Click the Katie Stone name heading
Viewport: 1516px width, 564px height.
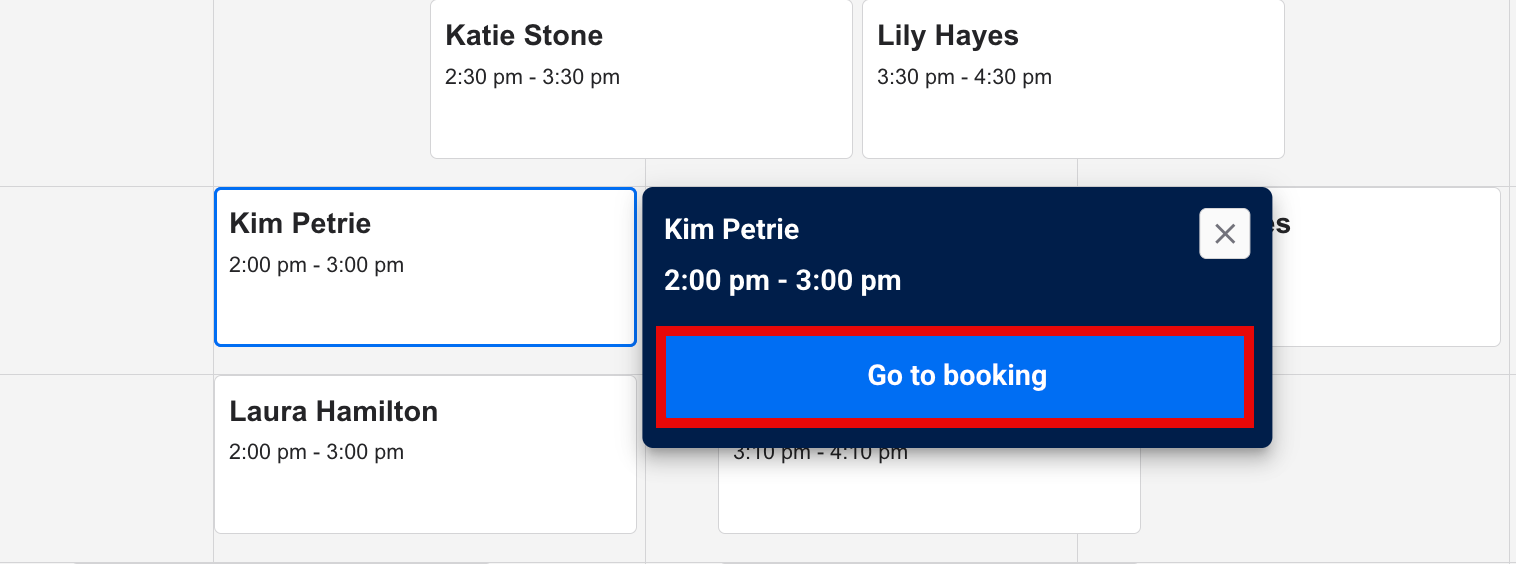click(524, 36)
